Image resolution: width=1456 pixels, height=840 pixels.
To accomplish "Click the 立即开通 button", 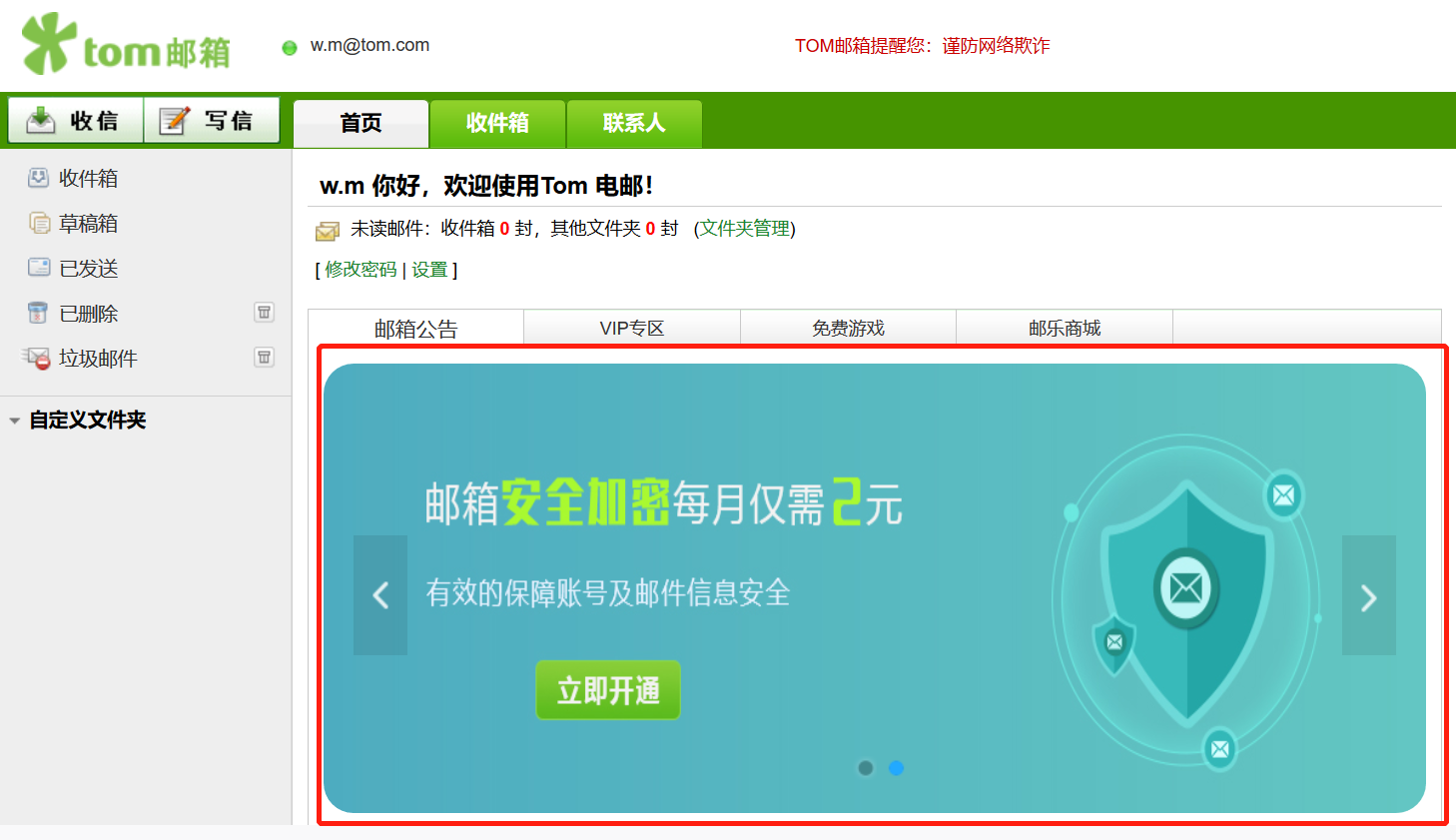I will pos(608,690).
